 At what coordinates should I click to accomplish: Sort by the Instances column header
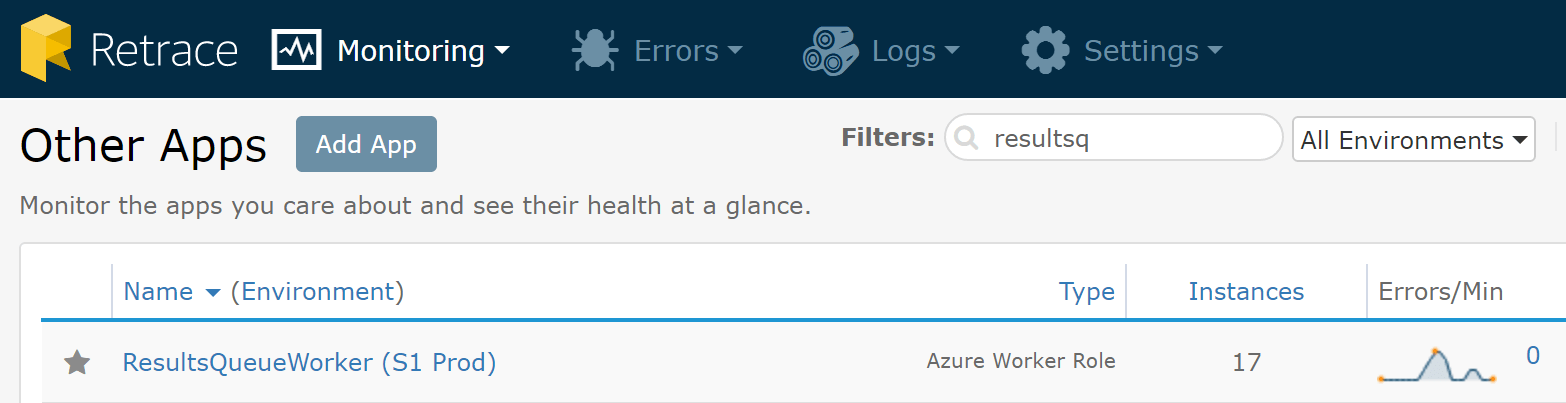(x=1246, y=292)
